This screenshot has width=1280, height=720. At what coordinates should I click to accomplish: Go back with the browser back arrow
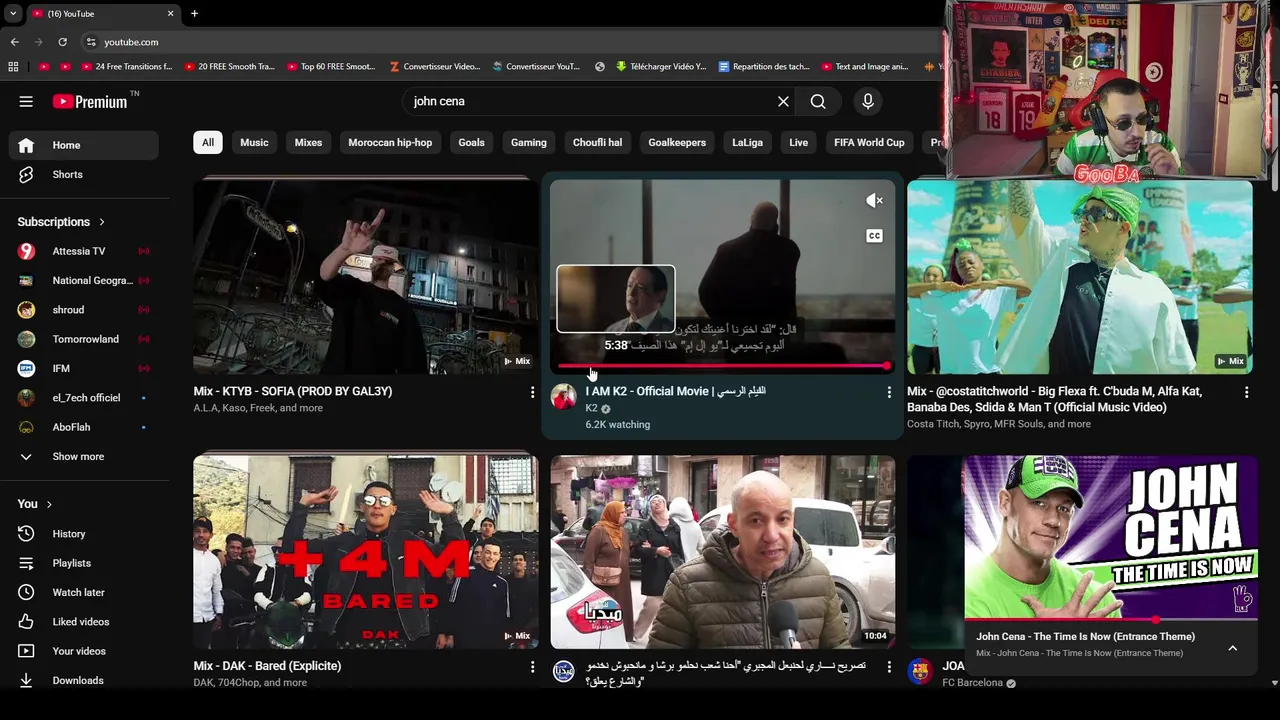point(14,42)
